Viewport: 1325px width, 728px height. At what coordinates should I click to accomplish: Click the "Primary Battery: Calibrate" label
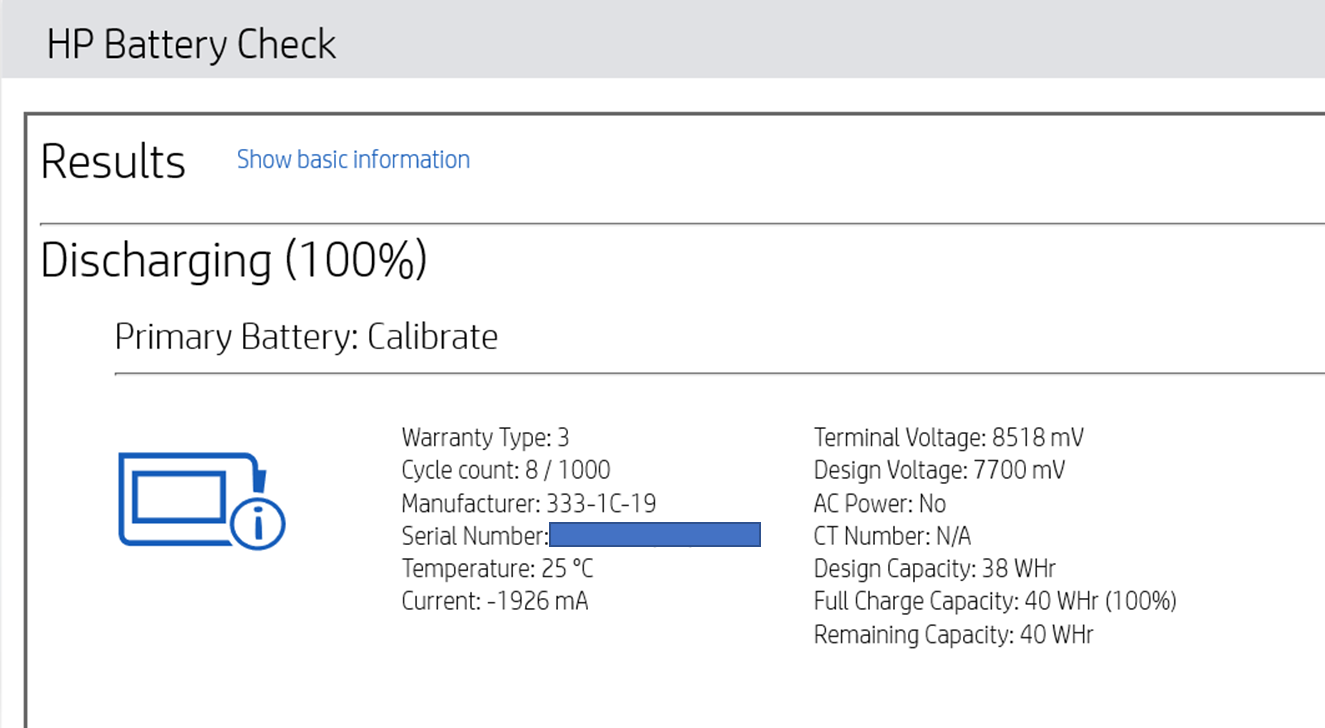point(307,336)
